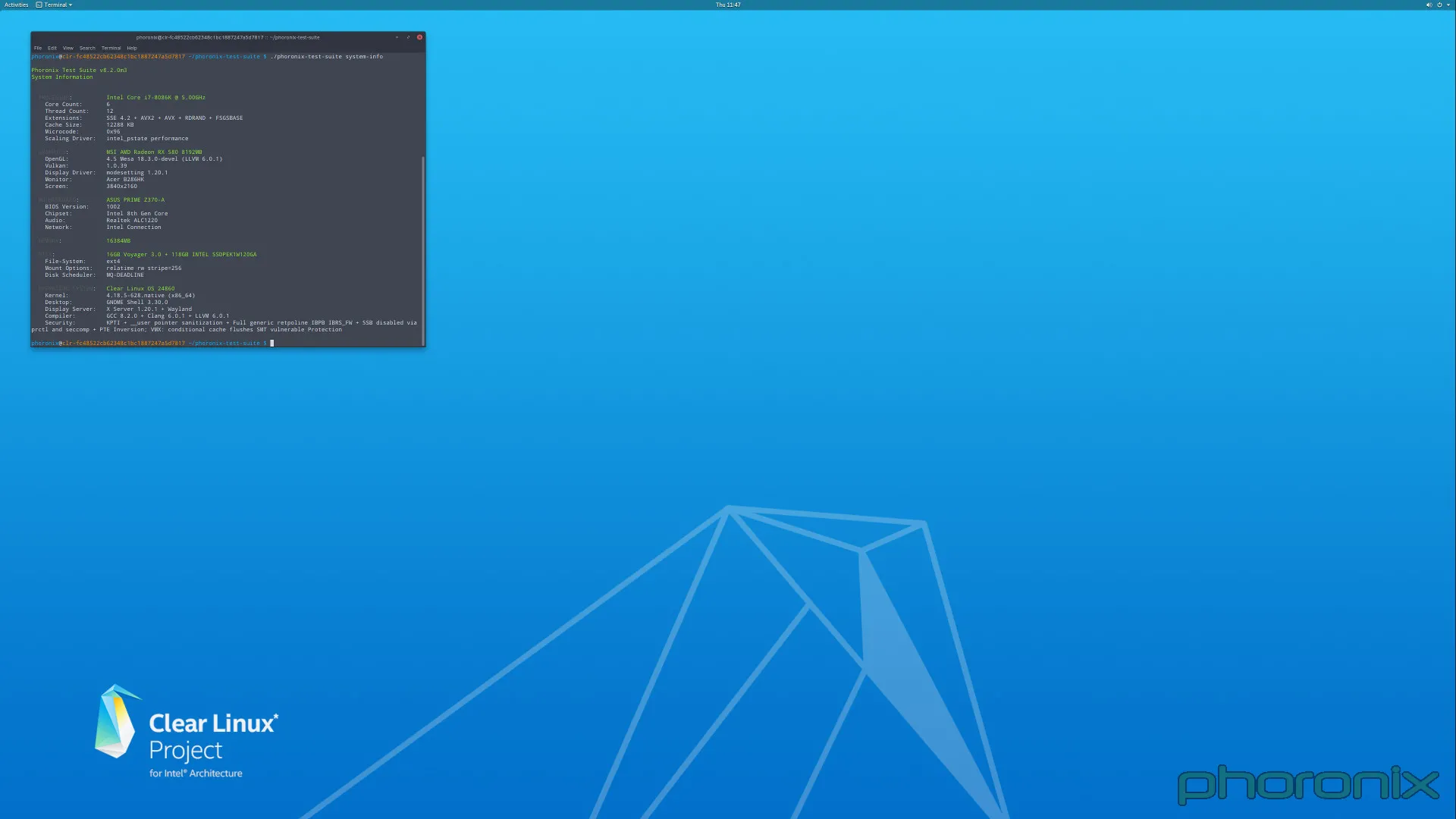Image resolution: width=1456 pixels, height=819 pixels.
Task: Open the Terminal application menu in top bar
Action: coord(55,5)
